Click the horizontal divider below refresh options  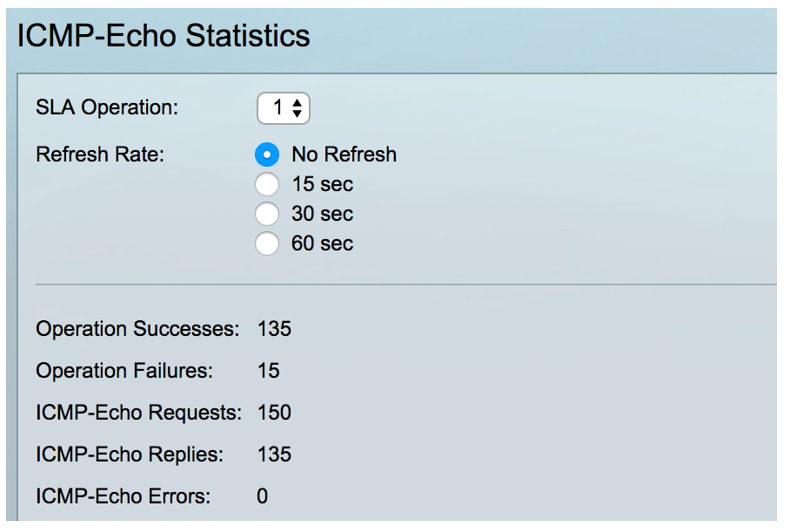tap(400, 284)
